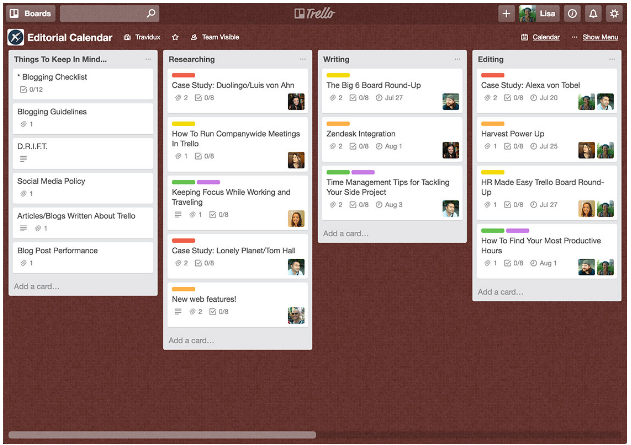Click green label on Time Management Tips card

tap(338, 172)
